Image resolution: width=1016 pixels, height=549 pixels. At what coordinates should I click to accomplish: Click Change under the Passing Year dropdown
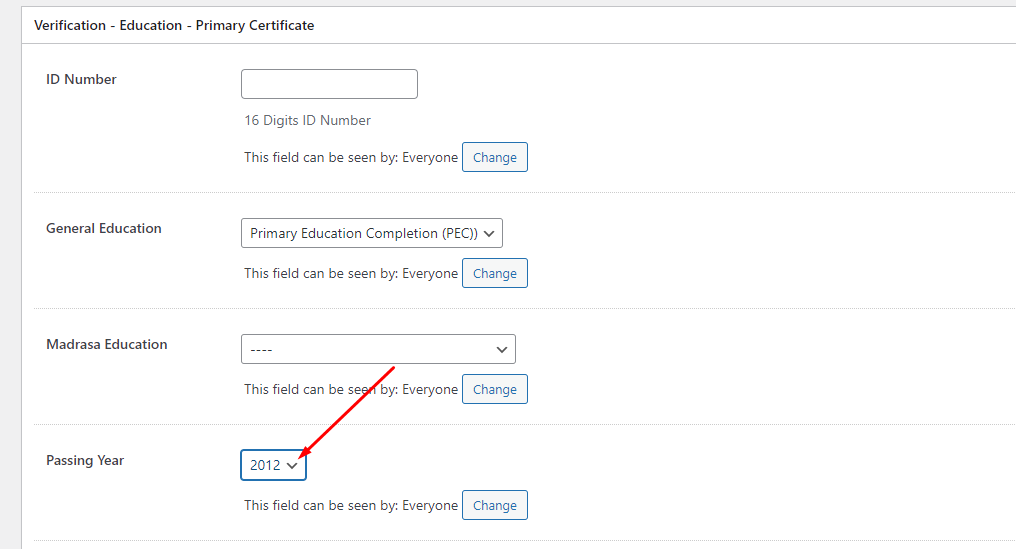(494, 505)
